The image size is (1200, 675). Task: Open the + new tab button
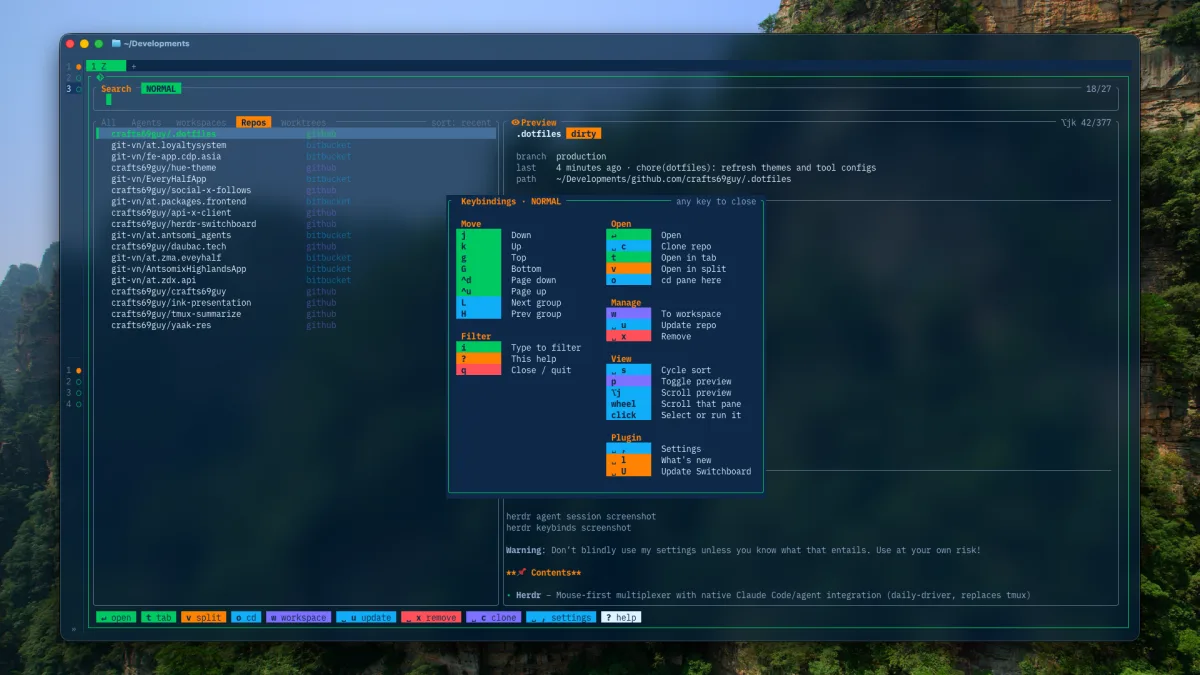coord(134,66)
